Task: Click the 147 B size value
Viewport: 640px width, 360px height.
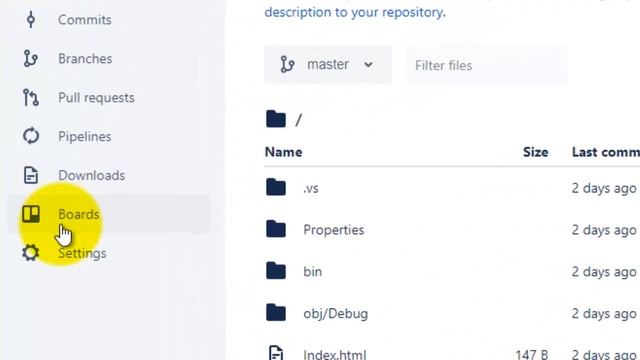Action: pos(531,354)
